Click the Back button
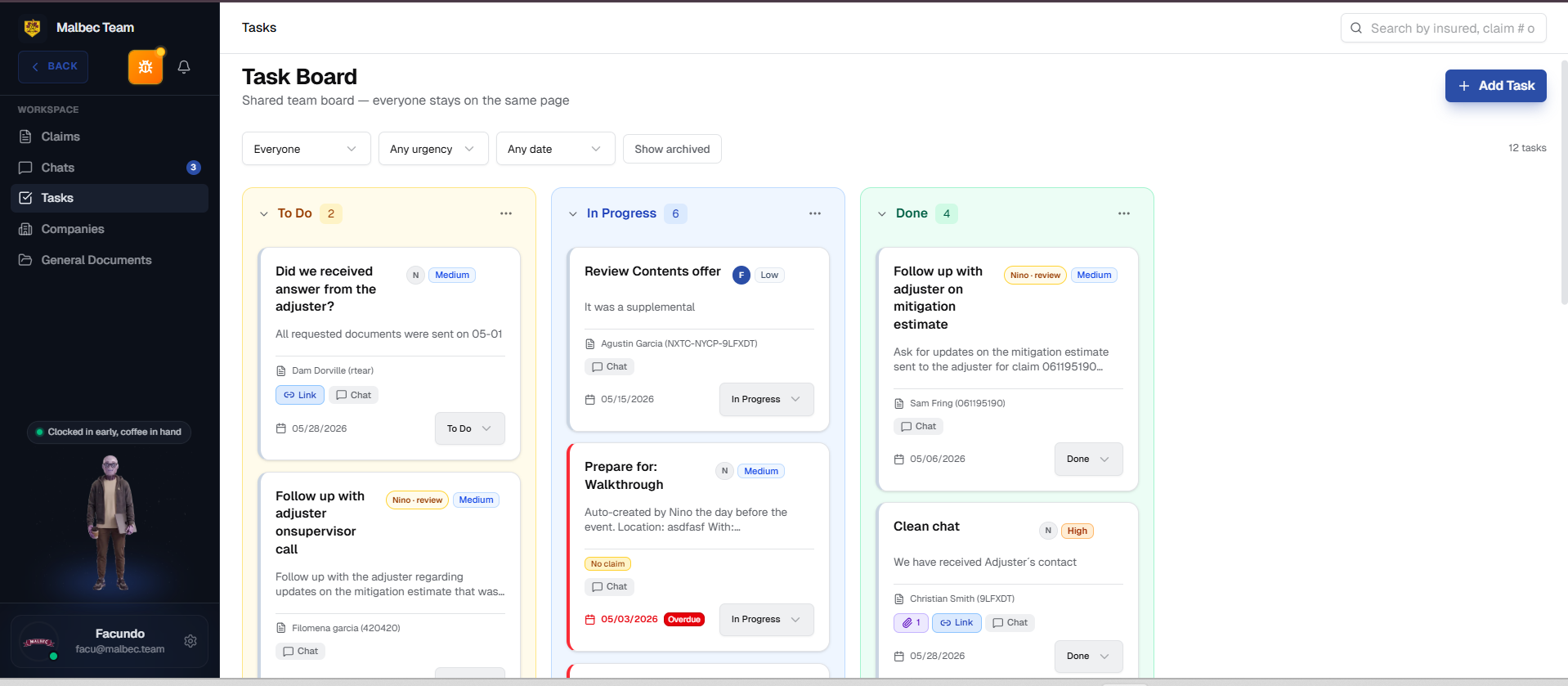Viewport: 1568px width, 686px height. click(x=53, y=67)
